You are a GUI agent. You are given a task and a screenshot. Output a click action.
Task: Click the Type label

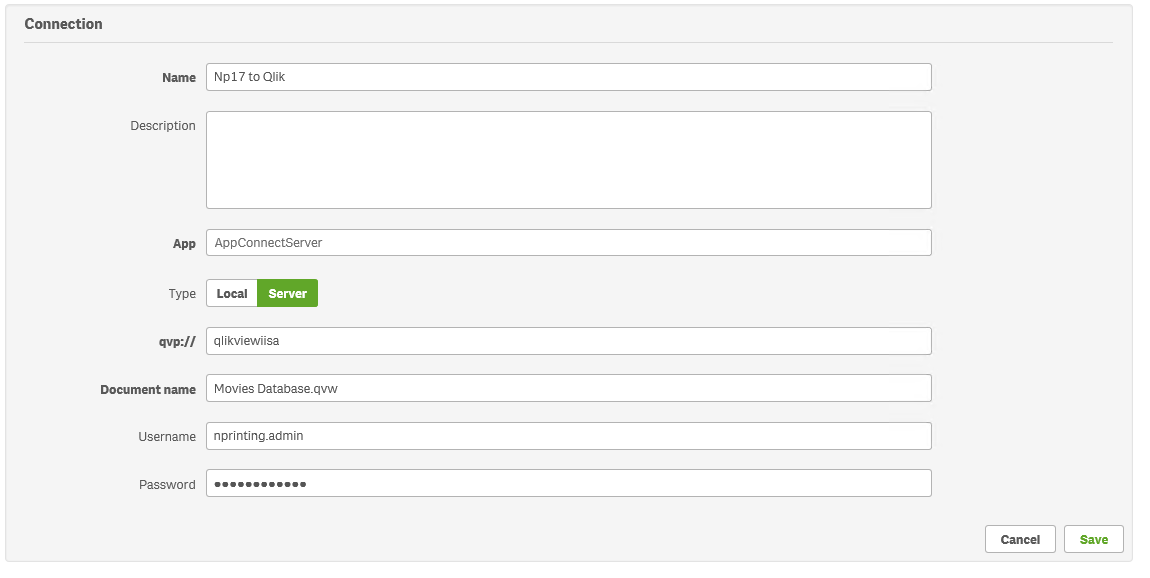click(x=182, y=294)
